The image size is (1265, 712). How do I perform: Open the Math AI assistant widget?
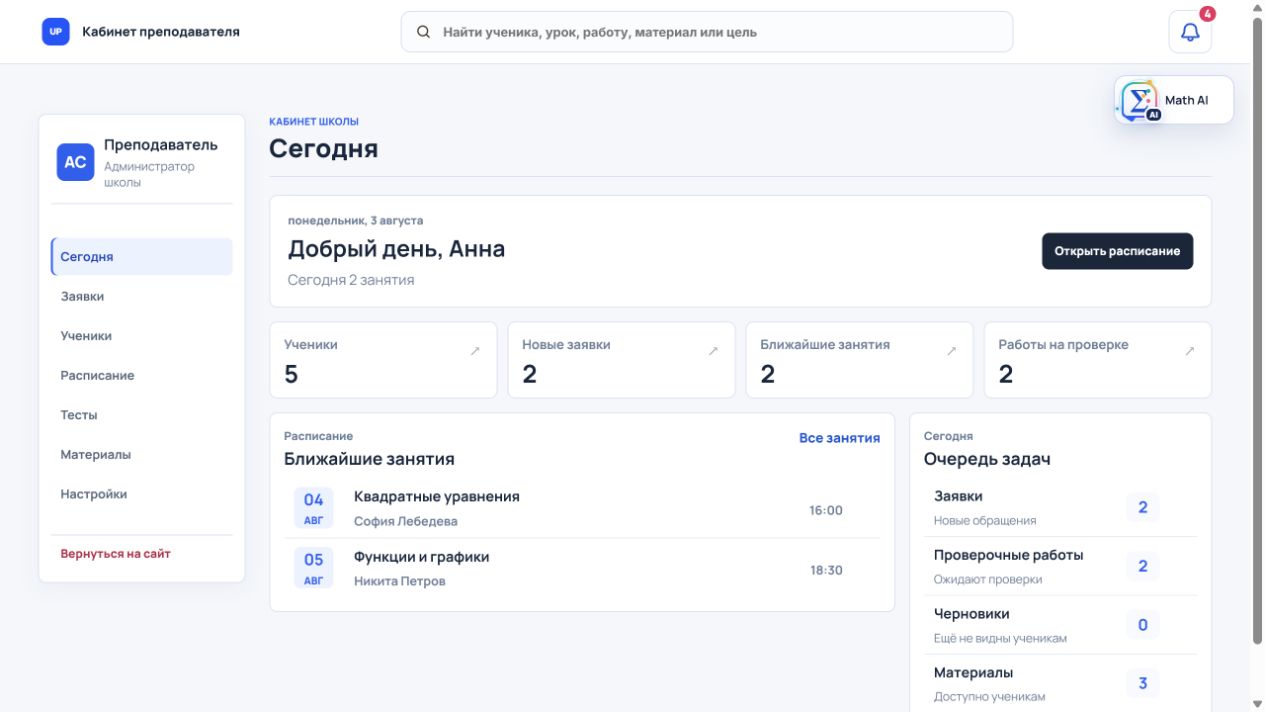click(x=1174, y=100)
